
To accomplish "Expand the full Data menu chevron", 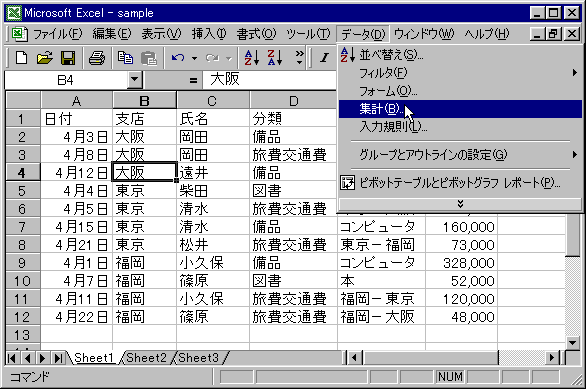I will [460, 204].
